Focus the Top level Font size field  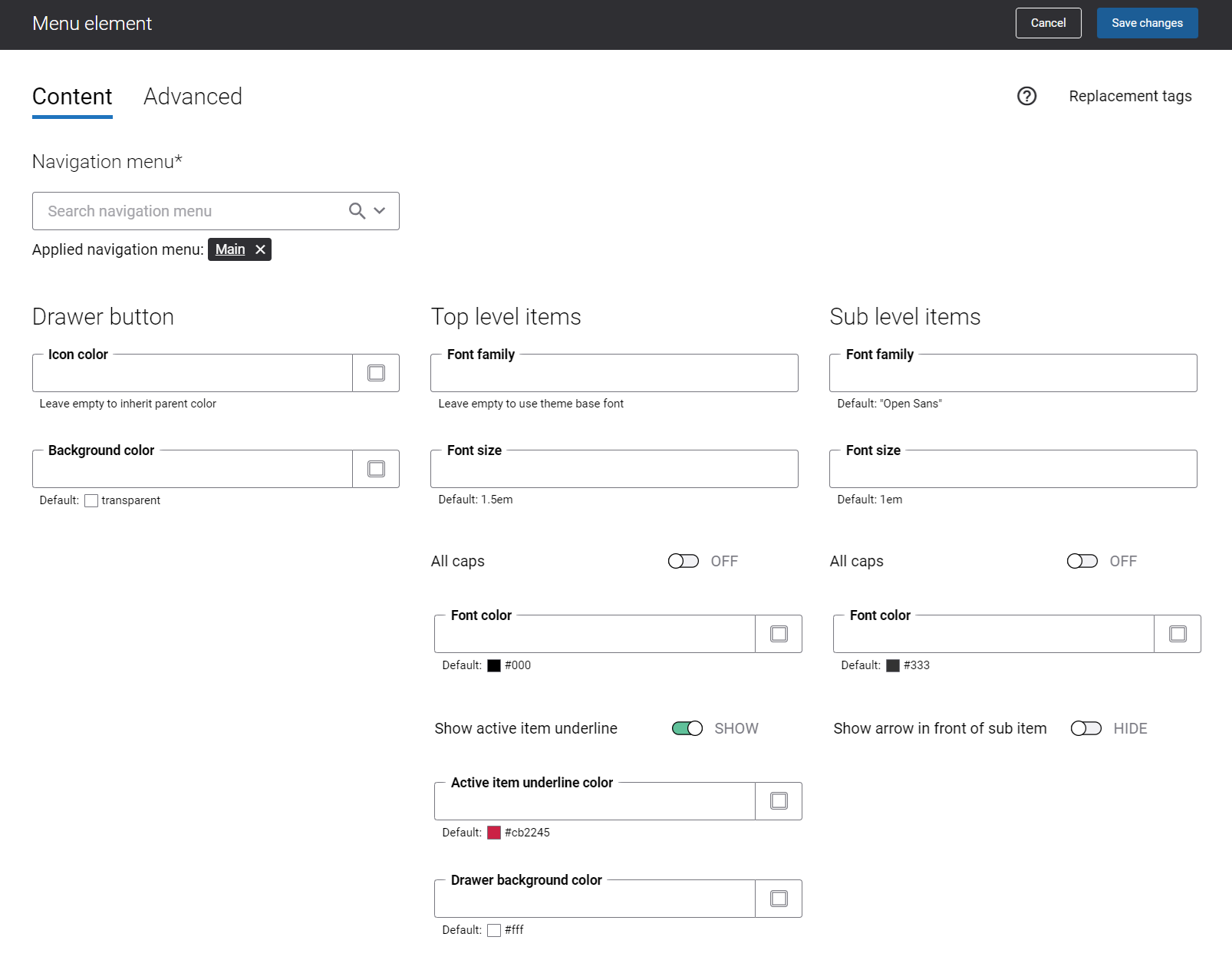tap(614, 469)
